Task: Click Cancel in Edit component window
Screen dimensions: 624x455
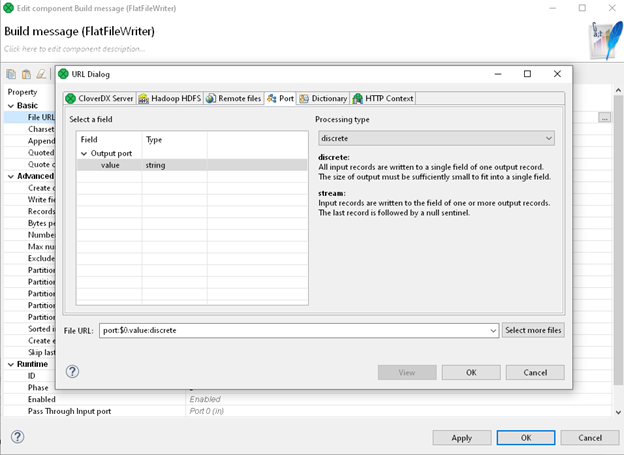Action: (x=590, y=438)
